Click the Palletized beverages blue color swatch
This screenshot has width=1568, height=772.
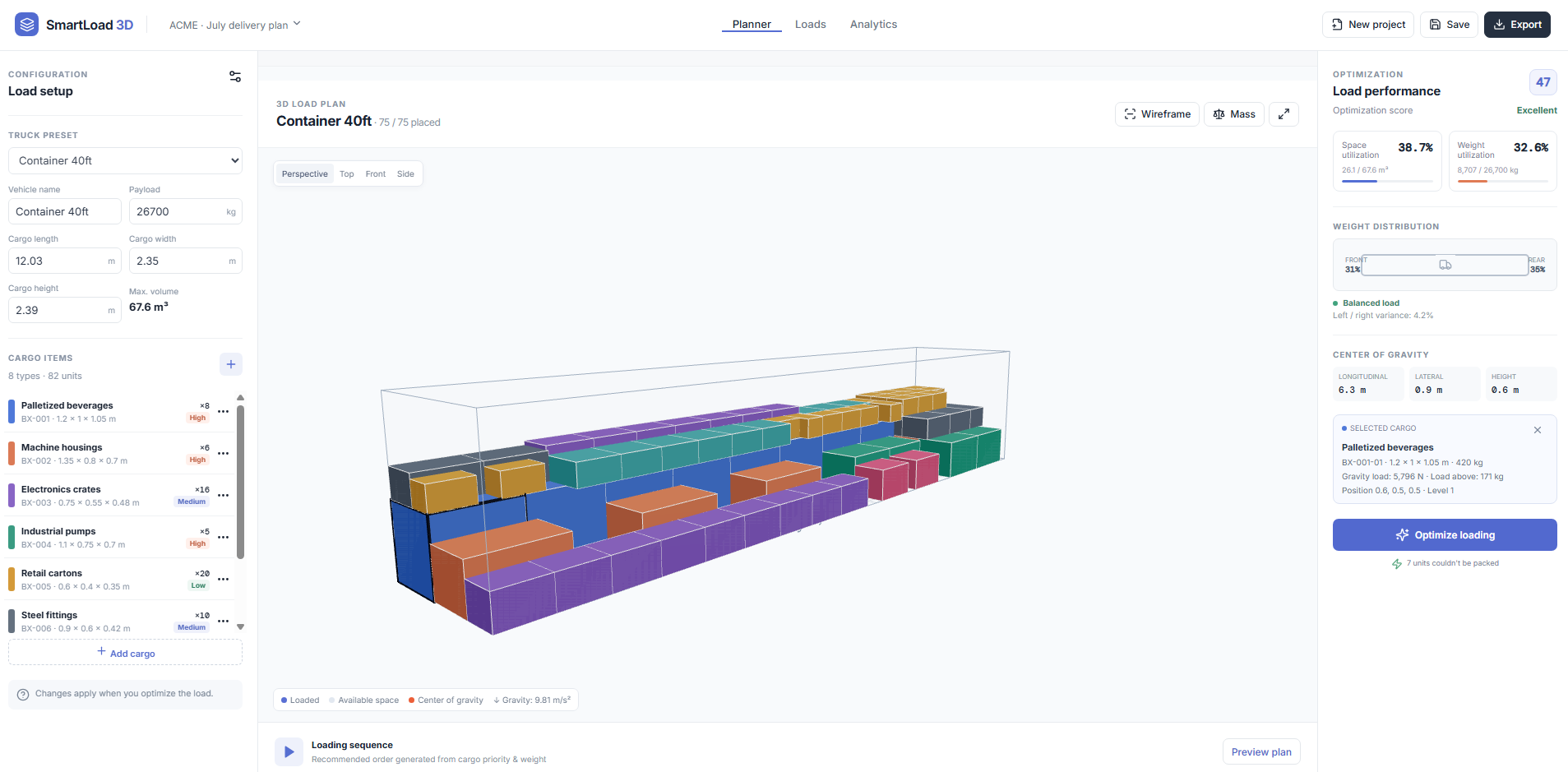pos(12,411)
